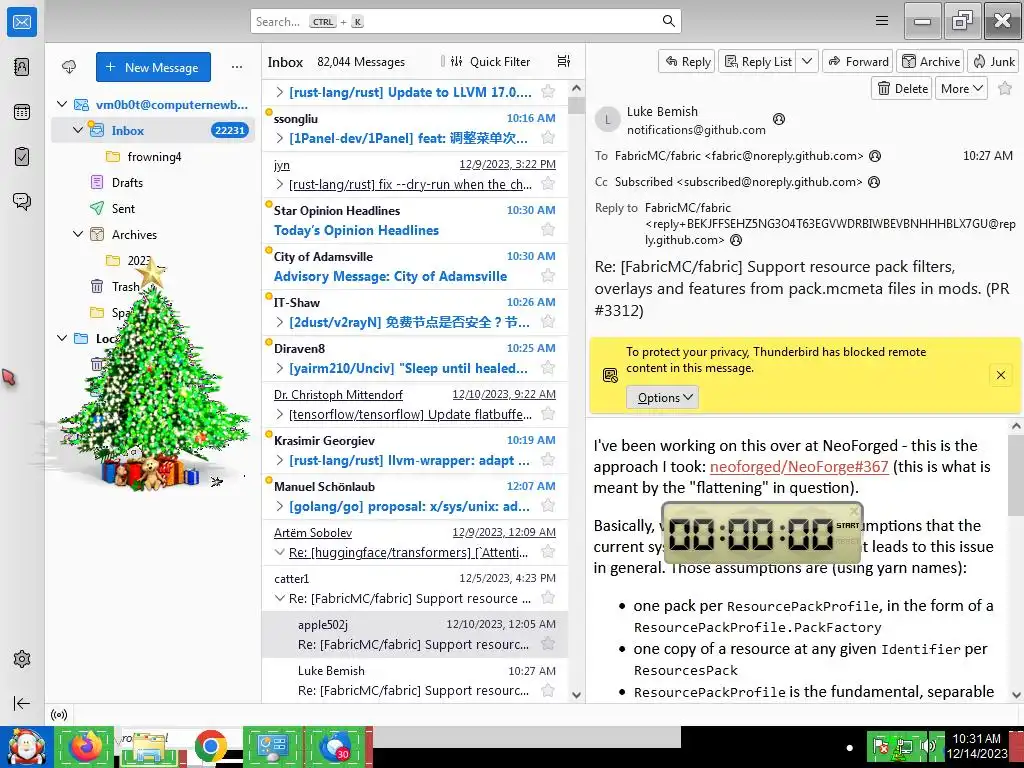The width and height of the screenshot is (1024, 768).
Task: Star the tensorflow flatbuffers message
Action: coord(548,413)
